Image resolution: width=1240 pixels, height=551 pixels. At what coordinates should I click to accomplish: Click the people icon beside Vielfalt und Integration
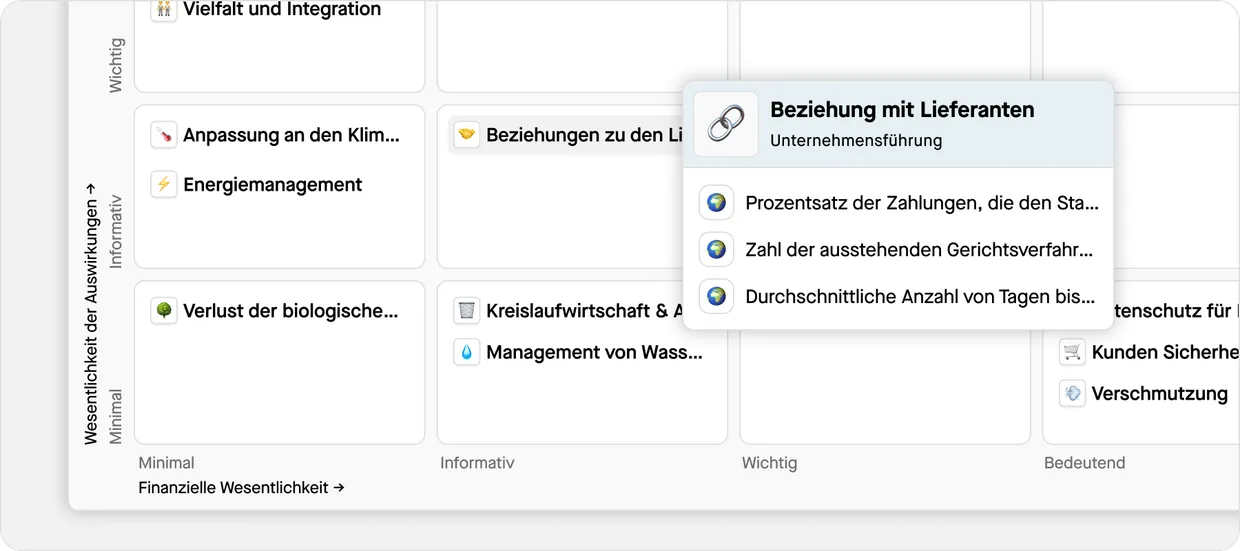click(x=164, y=10)
